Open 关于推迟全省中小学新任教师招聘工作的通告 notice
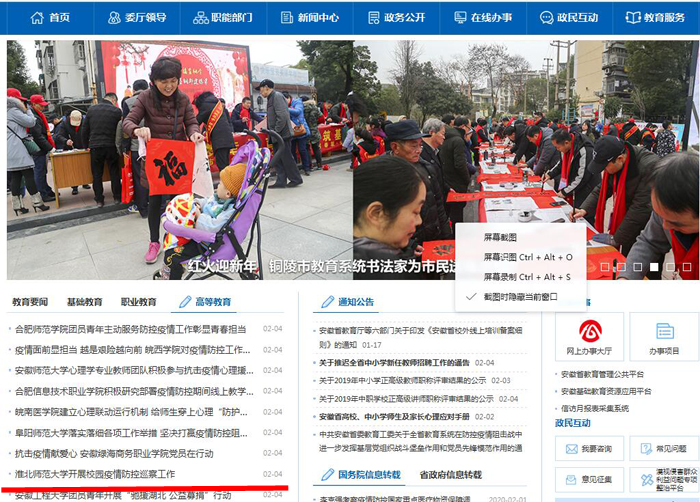This screenshot has width=700, height=502. click(x=394, y=363)
